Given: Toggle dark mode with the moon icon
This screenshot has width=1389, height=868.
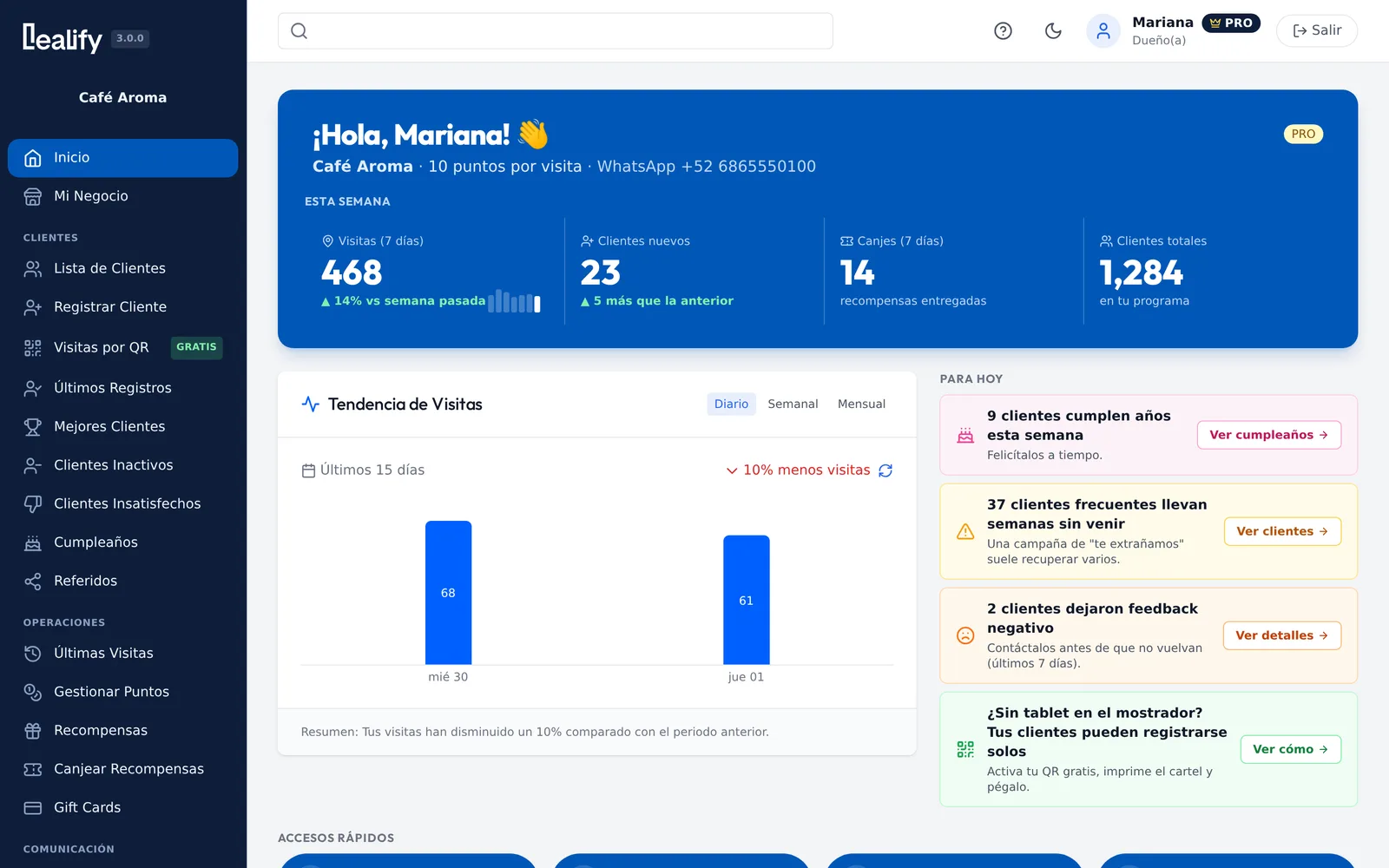Looking at the screenshot, I should [1053, 31].
